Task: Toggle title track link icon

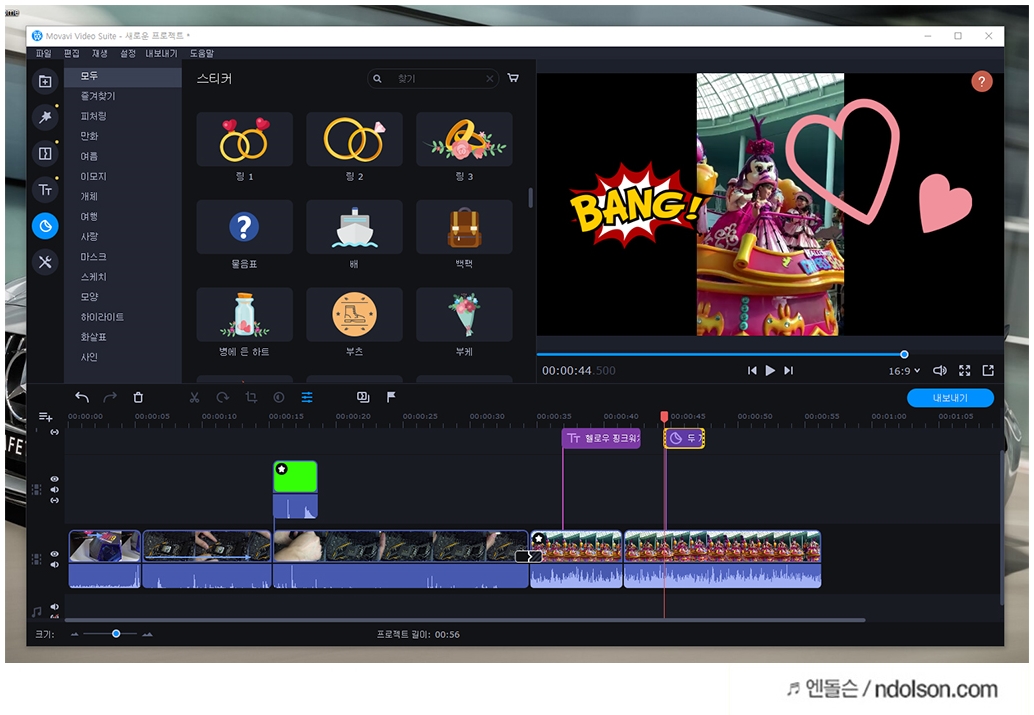Action: point(55,432)
